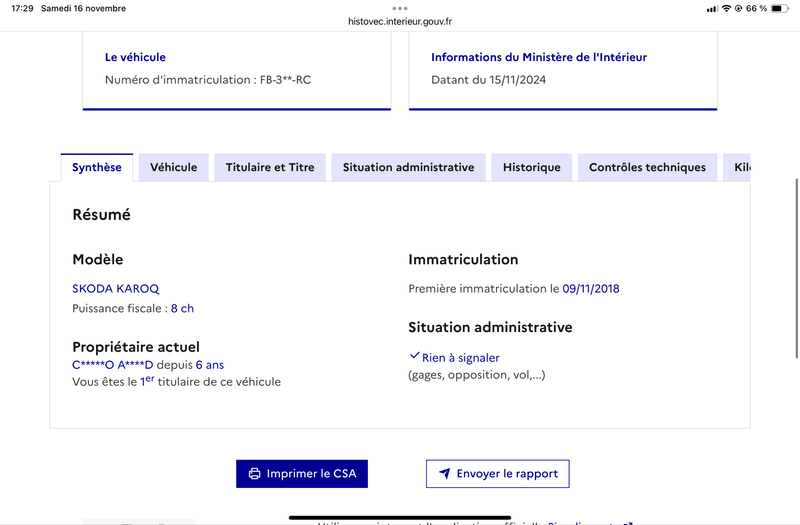This screenshot has width=800, height=525.
Task: Click the 09/11/2018 registration date
Action: pos(591,289)
